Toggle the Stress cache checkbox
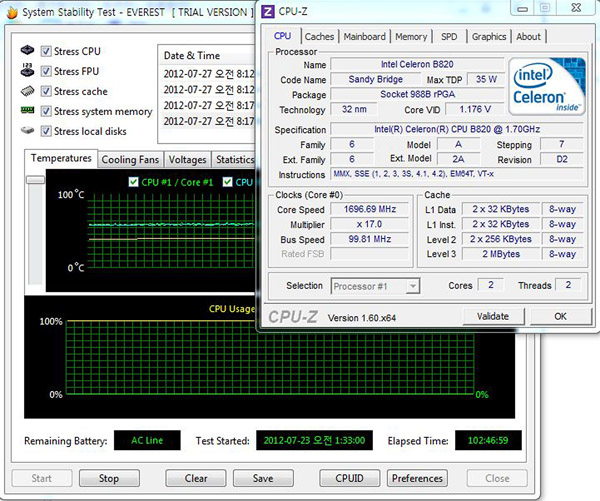Viewport: 600px width, 501px height. pos(46,91)
